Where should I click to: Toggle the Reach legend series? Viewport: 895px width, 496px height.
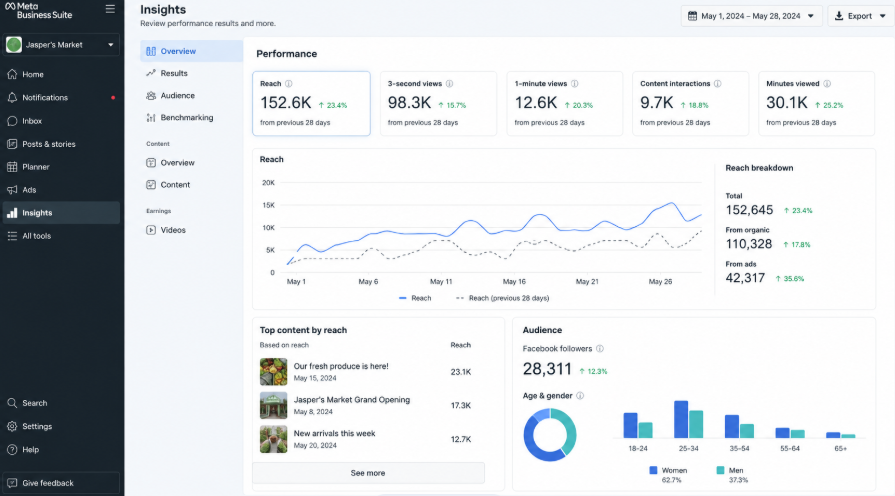415,298
